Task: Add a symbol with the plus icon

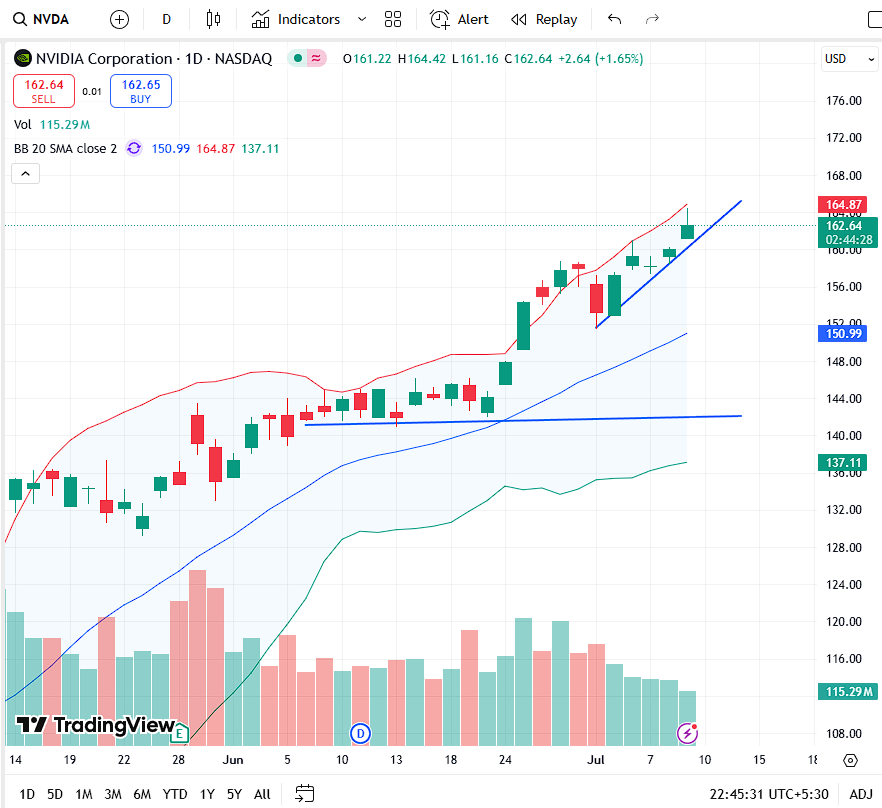Action: 119,20
